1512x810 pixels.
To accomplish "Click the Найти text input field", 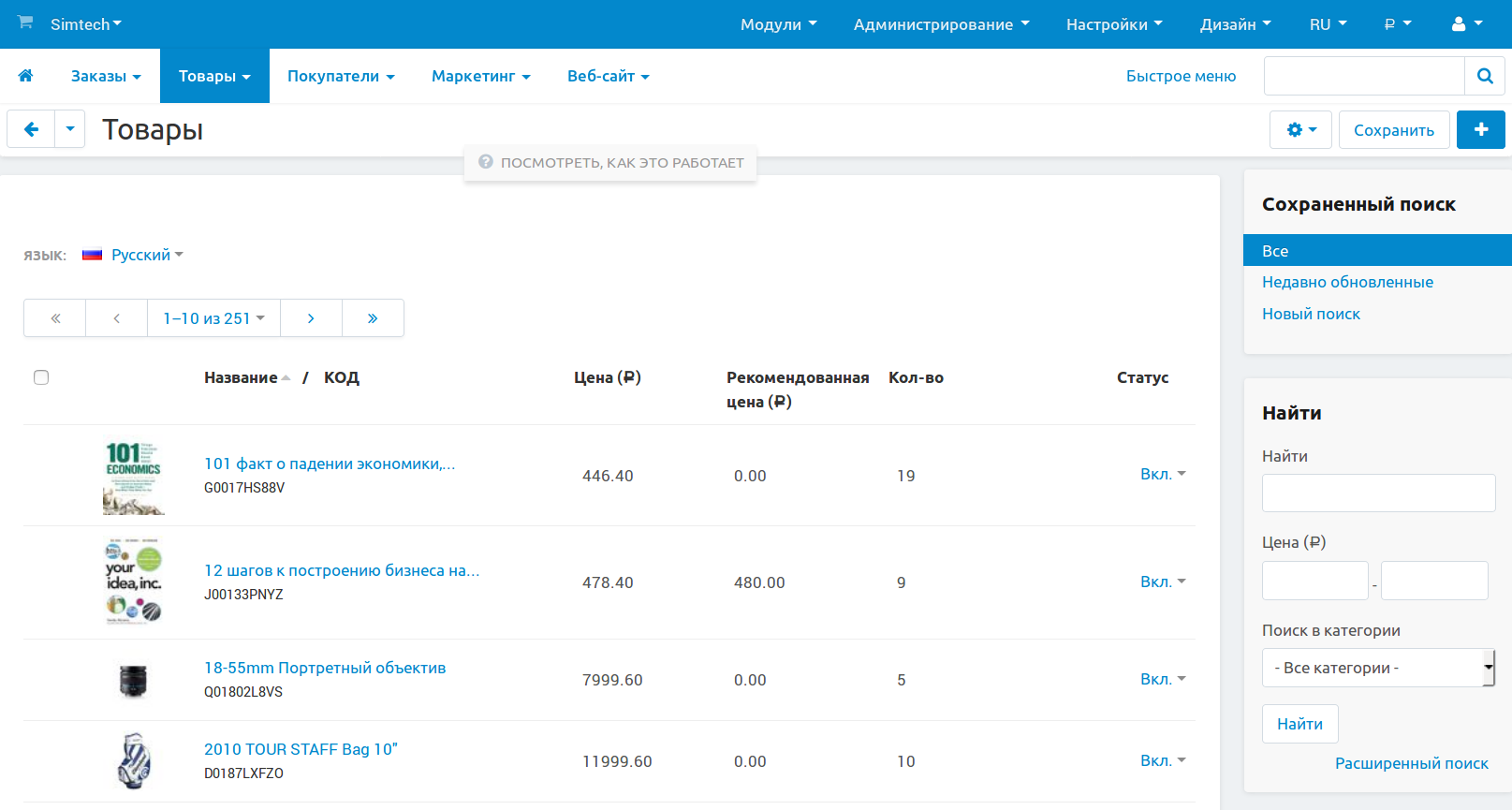I will click(1378, 493).
